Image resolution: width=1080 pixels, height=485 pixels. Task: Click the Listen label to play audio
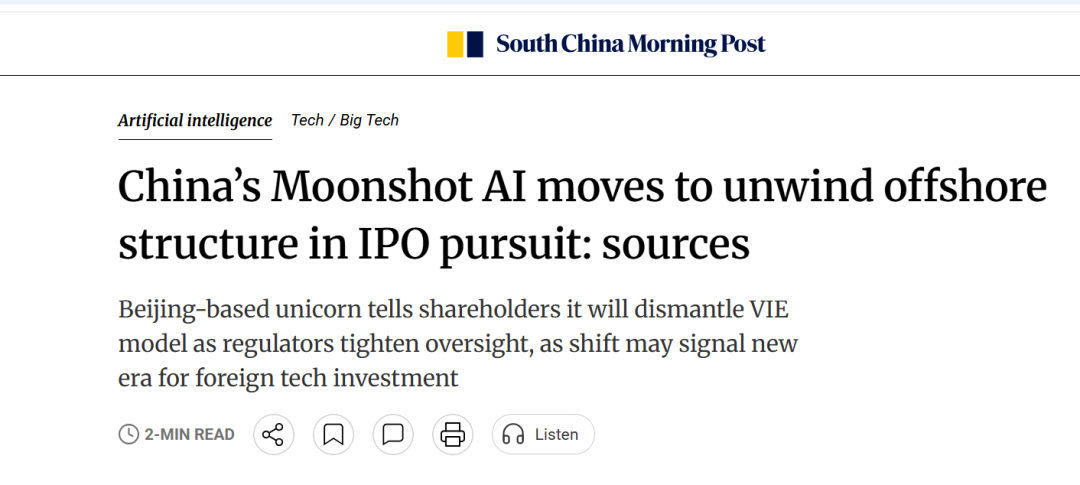click(557, 435)
